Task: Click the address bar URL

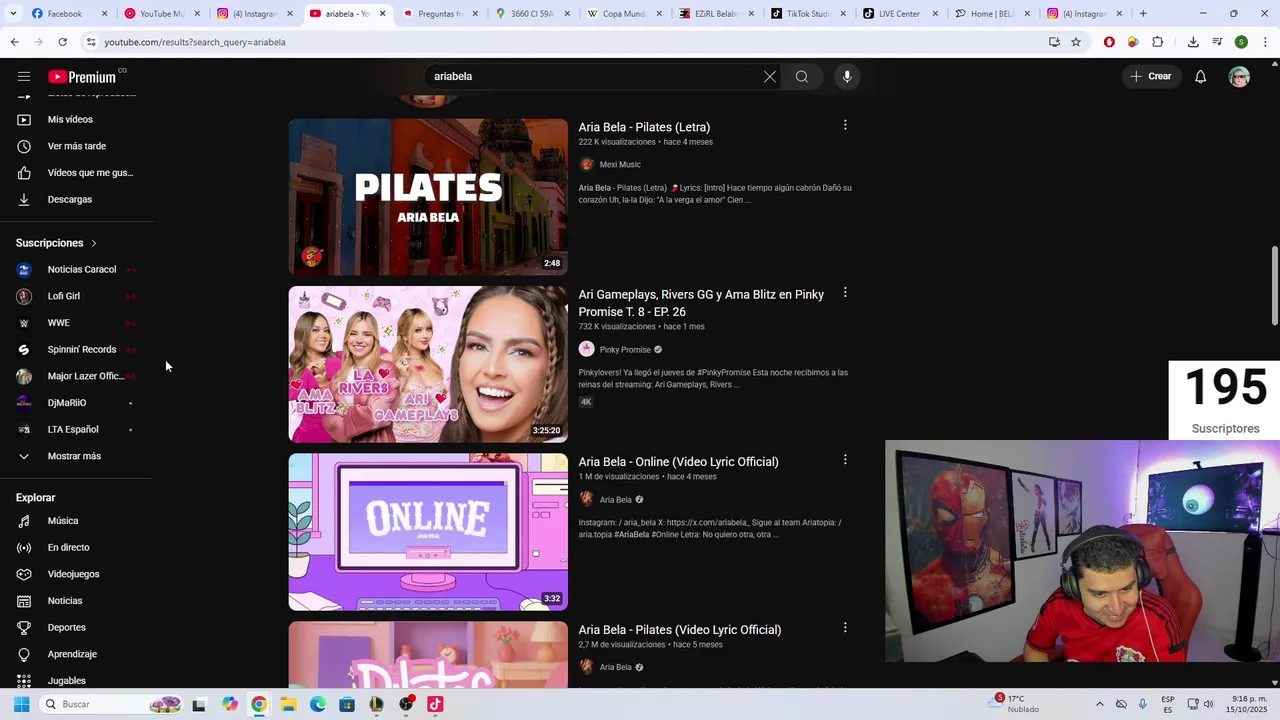Action: (x=195, y=42)
